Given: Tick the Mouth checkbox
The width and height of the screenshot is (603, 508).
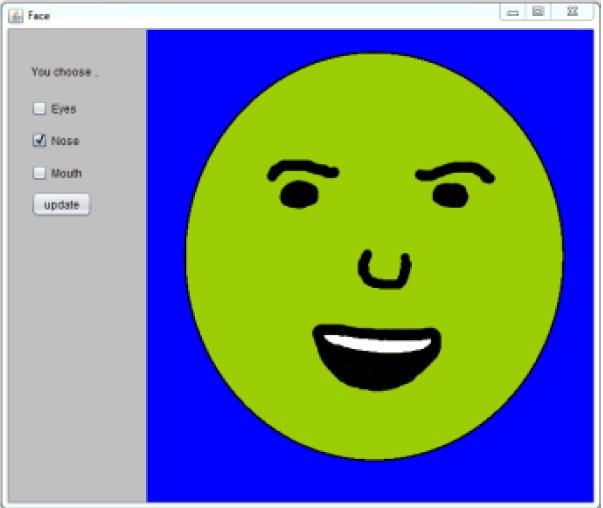Looking at the screenshot, I should [40, 173].
